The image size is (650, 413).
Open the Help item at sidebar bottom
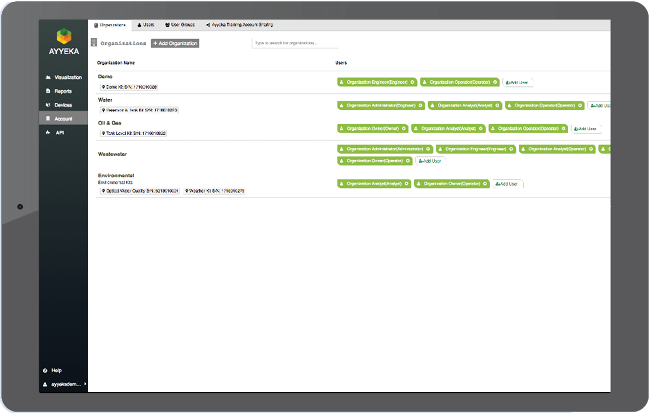[55, 370]
